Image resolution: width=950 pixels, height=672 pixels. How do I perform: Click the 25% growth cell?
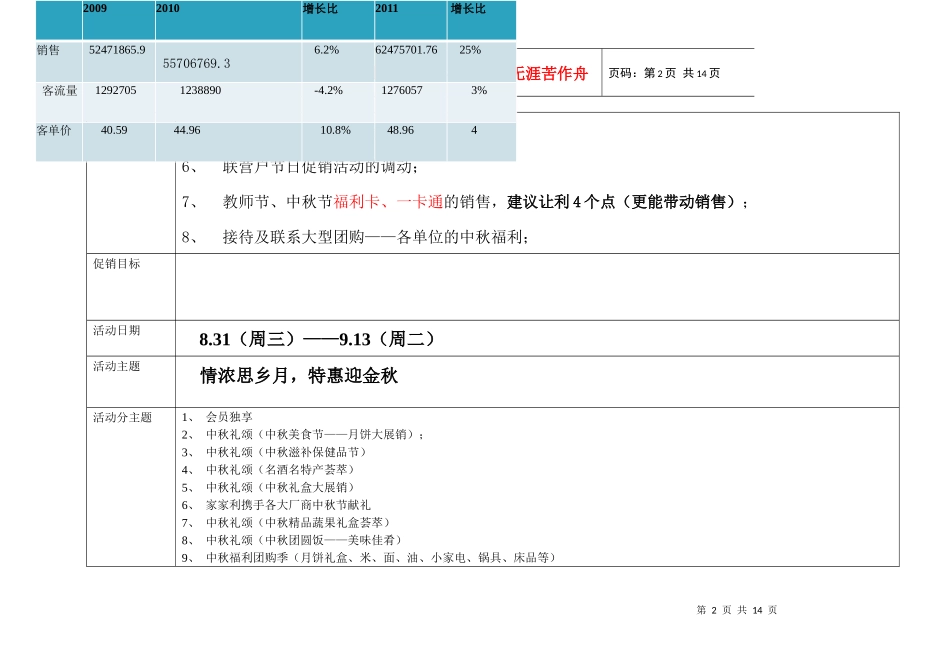click(470, 50)
